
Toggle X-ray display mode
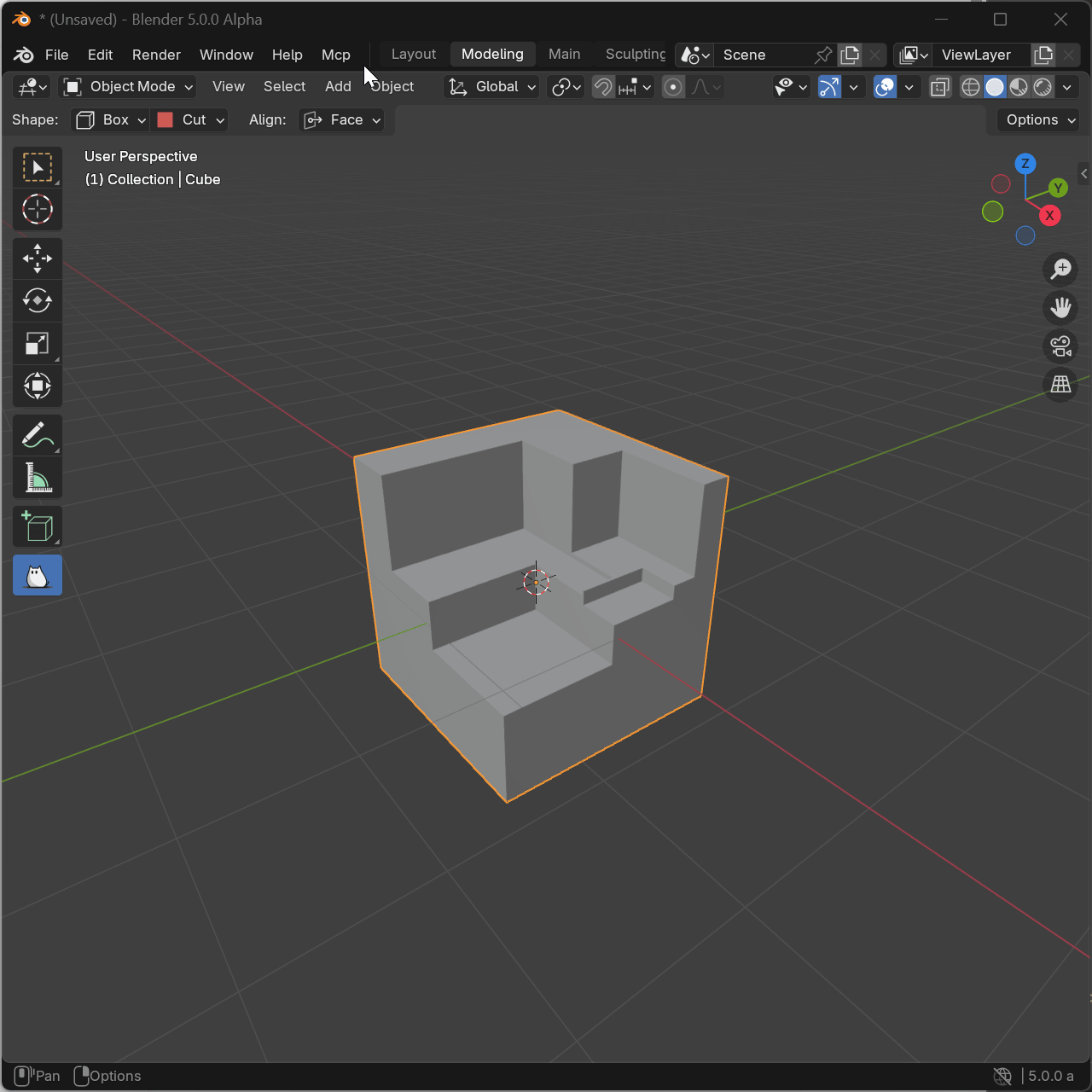coord(940,87)
